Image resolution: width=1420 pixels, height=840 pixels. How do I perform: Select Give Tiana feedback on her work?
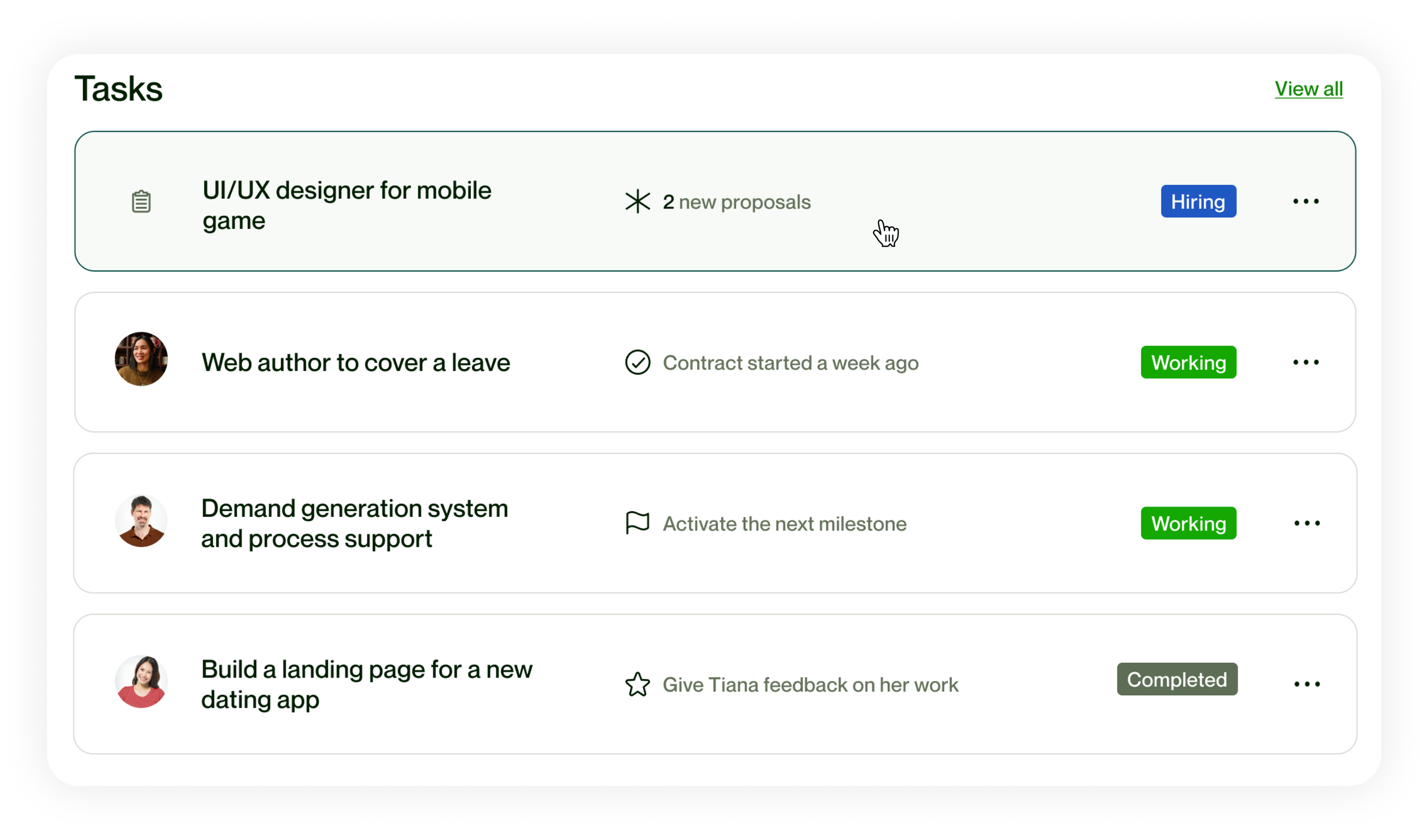pyautogui.click(x=810, y=685)
